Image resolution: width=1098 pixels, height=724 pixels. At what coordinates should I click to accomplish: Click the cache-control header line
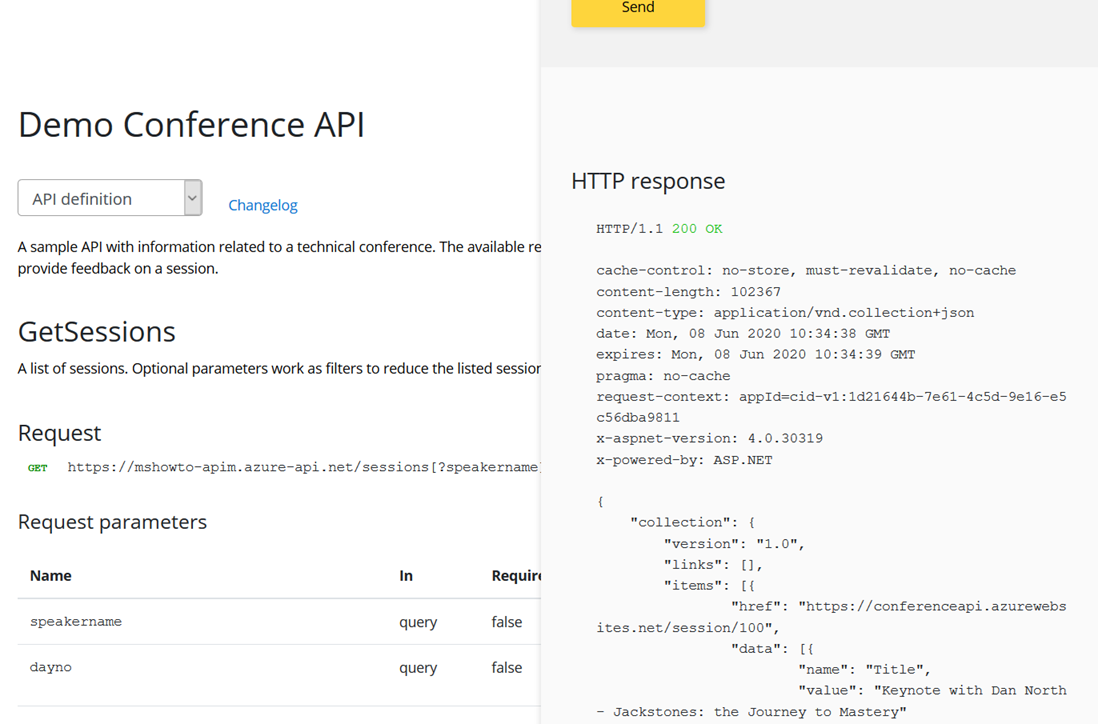pyautogui.click(x=806, y=271)
